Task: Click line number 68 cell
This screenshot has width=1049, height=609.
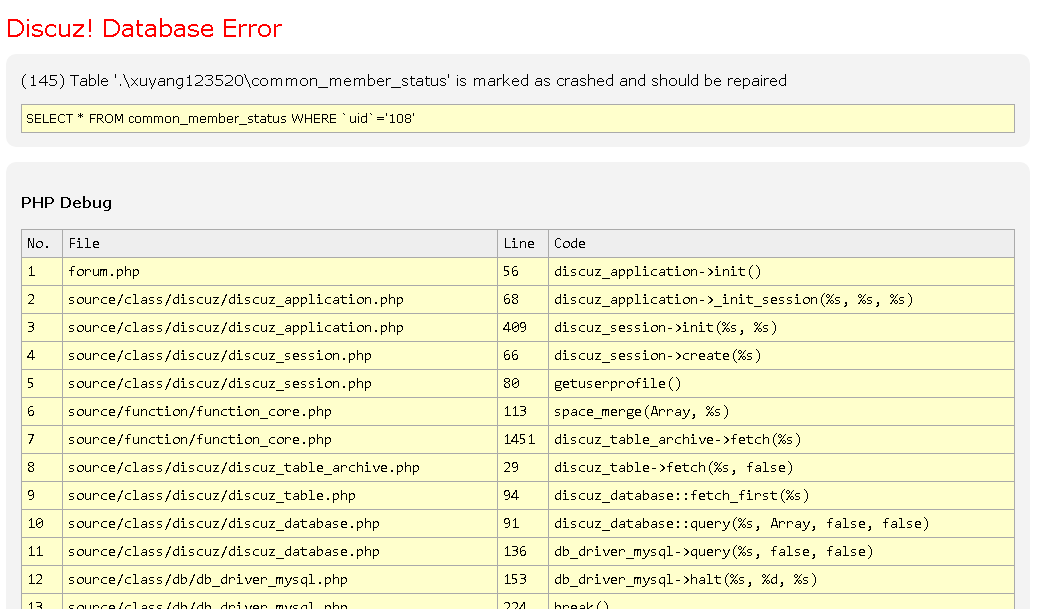Action: [522, 300]
